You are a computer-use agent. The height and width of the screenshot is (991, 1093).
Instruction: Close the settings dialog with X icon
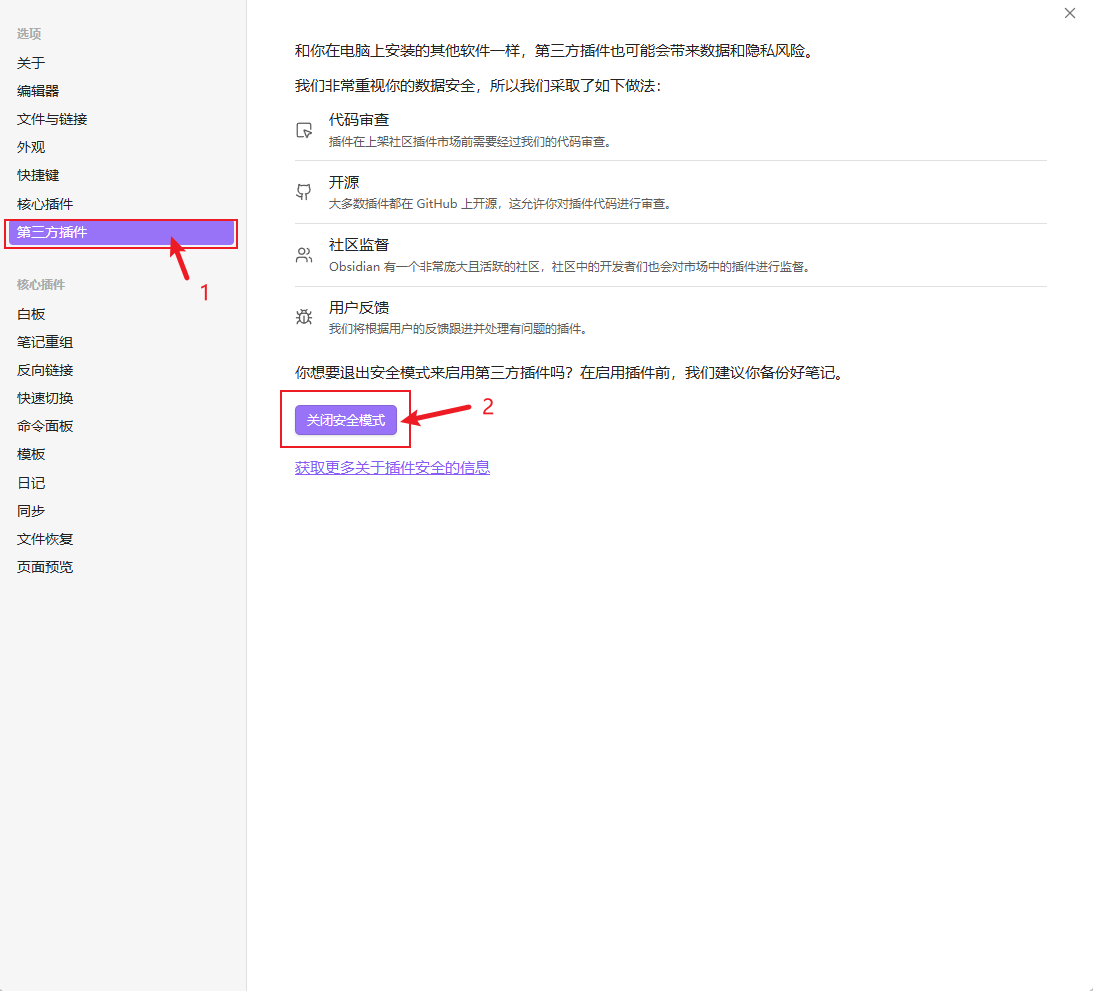coord(1070,13)
